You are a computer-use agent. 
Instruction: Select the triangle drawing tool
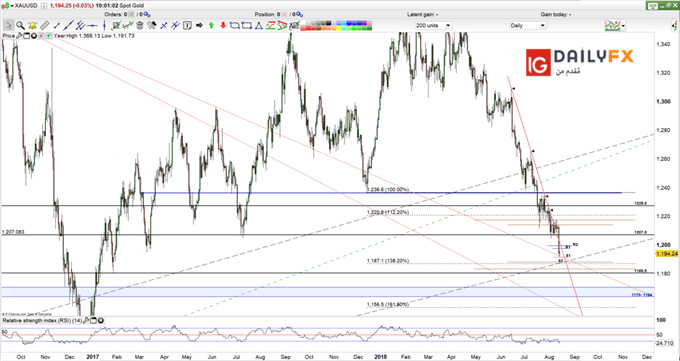coord(258,26)
